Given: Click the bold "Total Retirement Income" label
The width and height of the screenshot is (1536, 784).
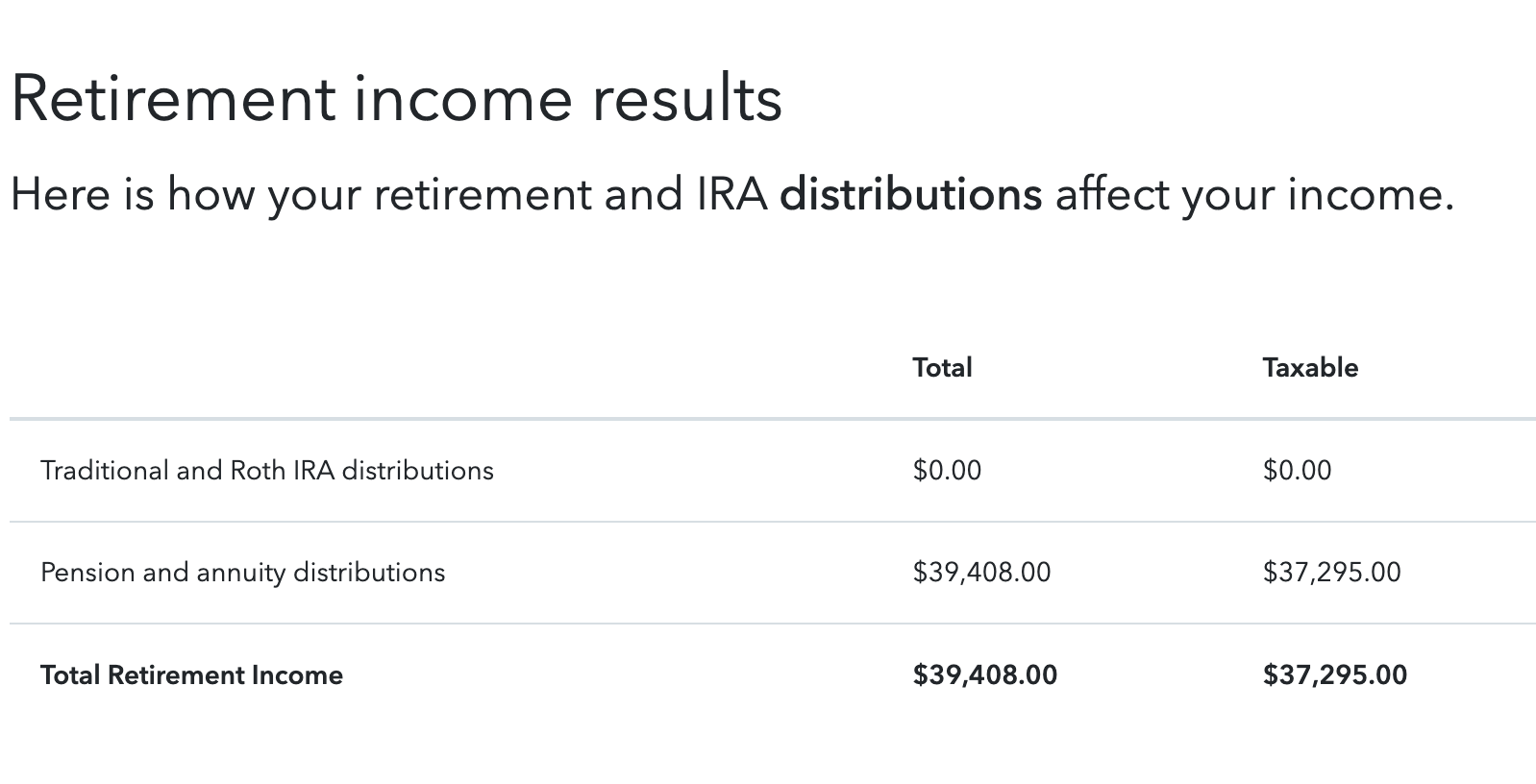Looking at the screenshot, I should pos(191,675).
